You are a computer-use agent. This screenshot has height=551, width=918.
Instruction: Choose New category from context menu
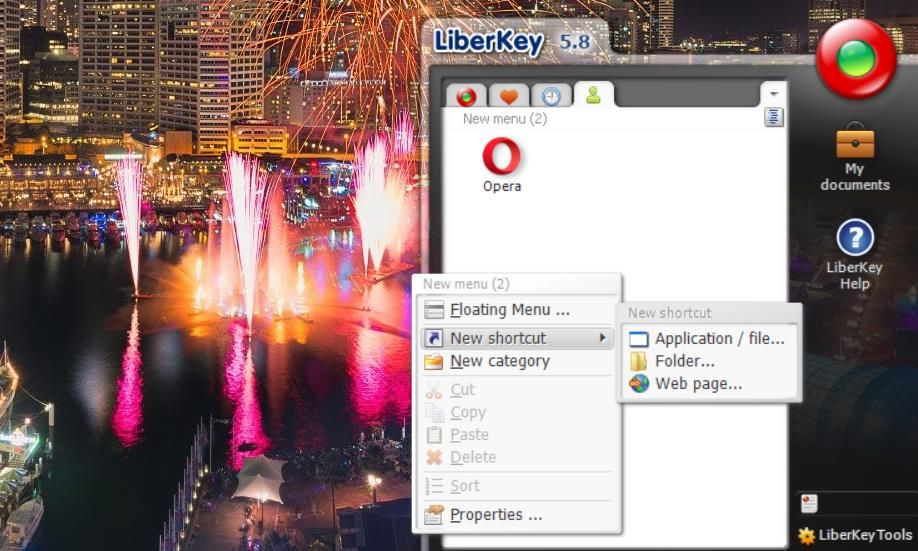point(517,361)
